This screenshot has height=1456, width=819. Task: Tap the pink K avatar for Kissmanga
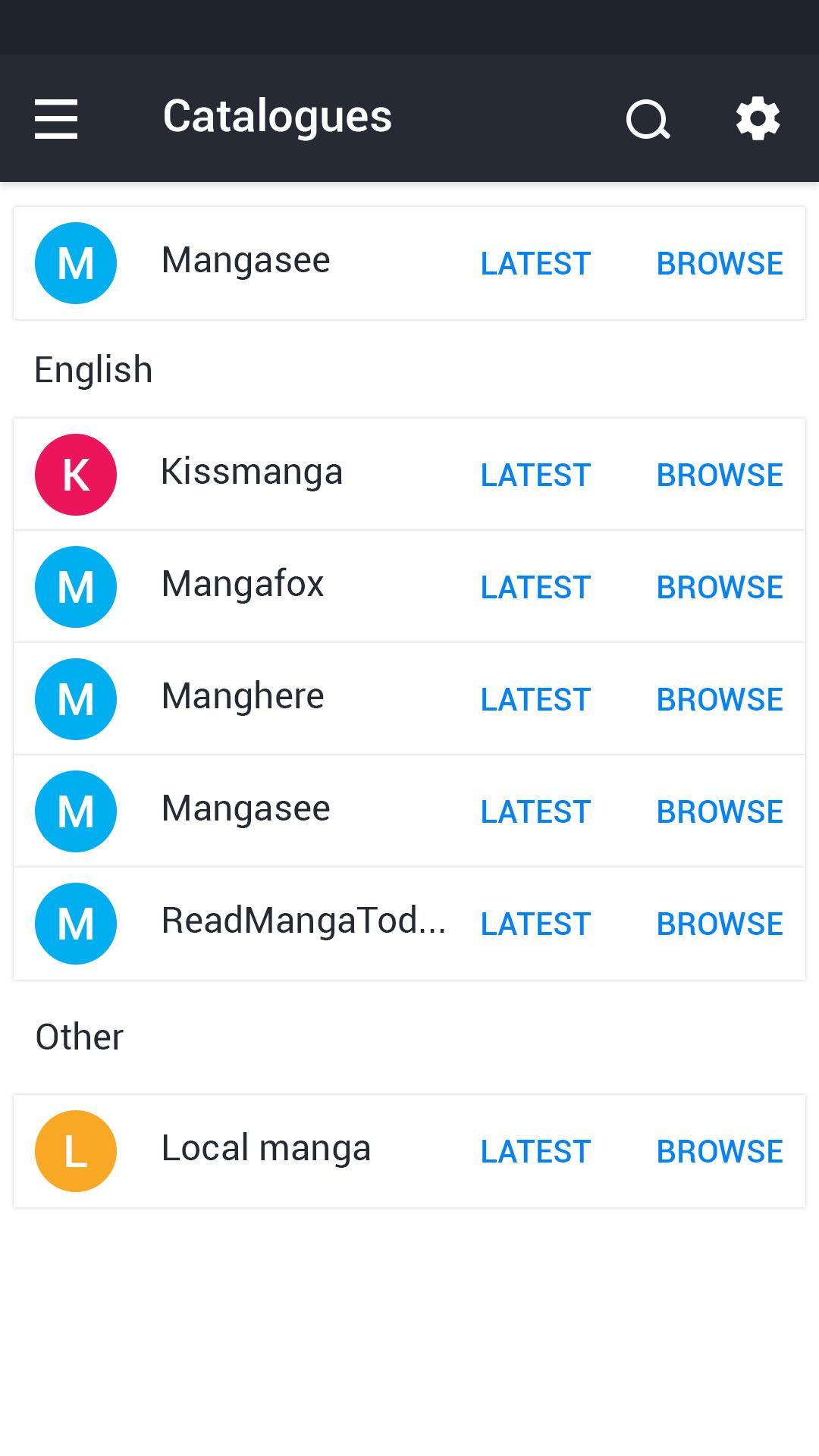76,475
